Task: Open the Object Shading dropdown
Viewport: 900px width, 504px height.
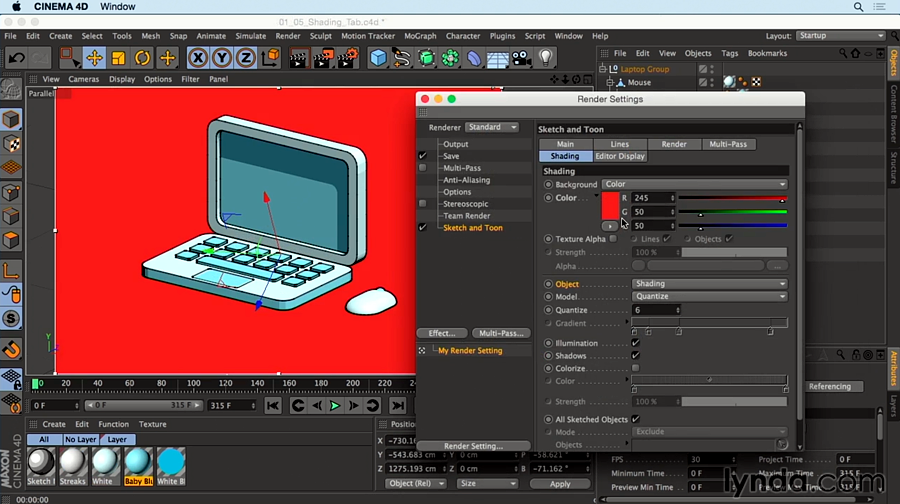Action: [709, 284]
